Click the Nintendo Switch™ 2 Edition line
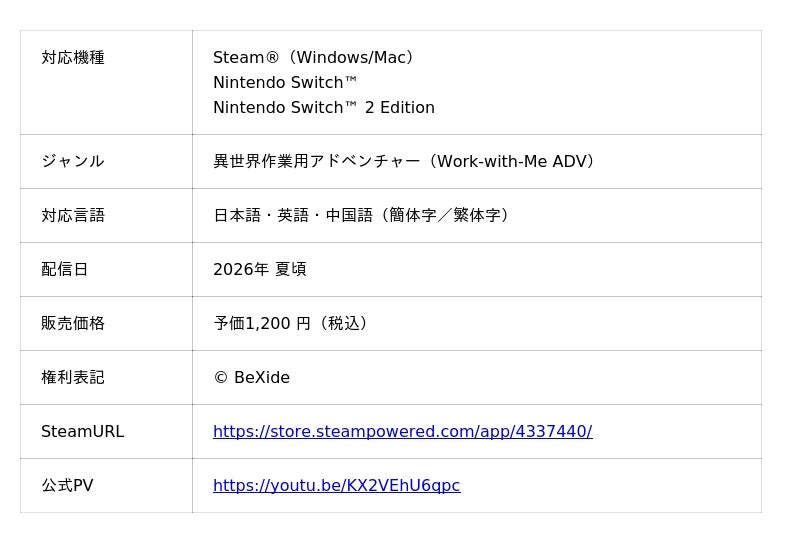Screen dimensions: 800x543 (x=324, y=108)
